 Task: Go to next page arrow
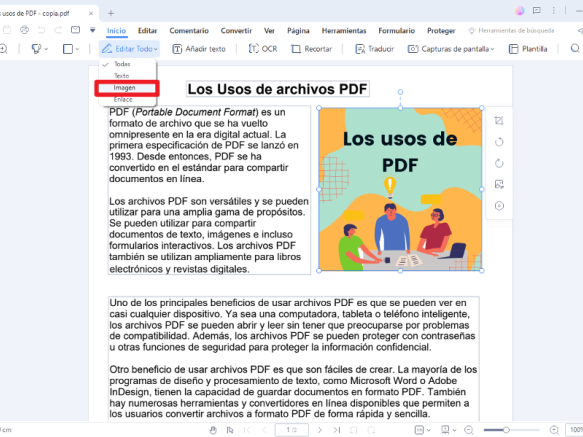point(319,430)
